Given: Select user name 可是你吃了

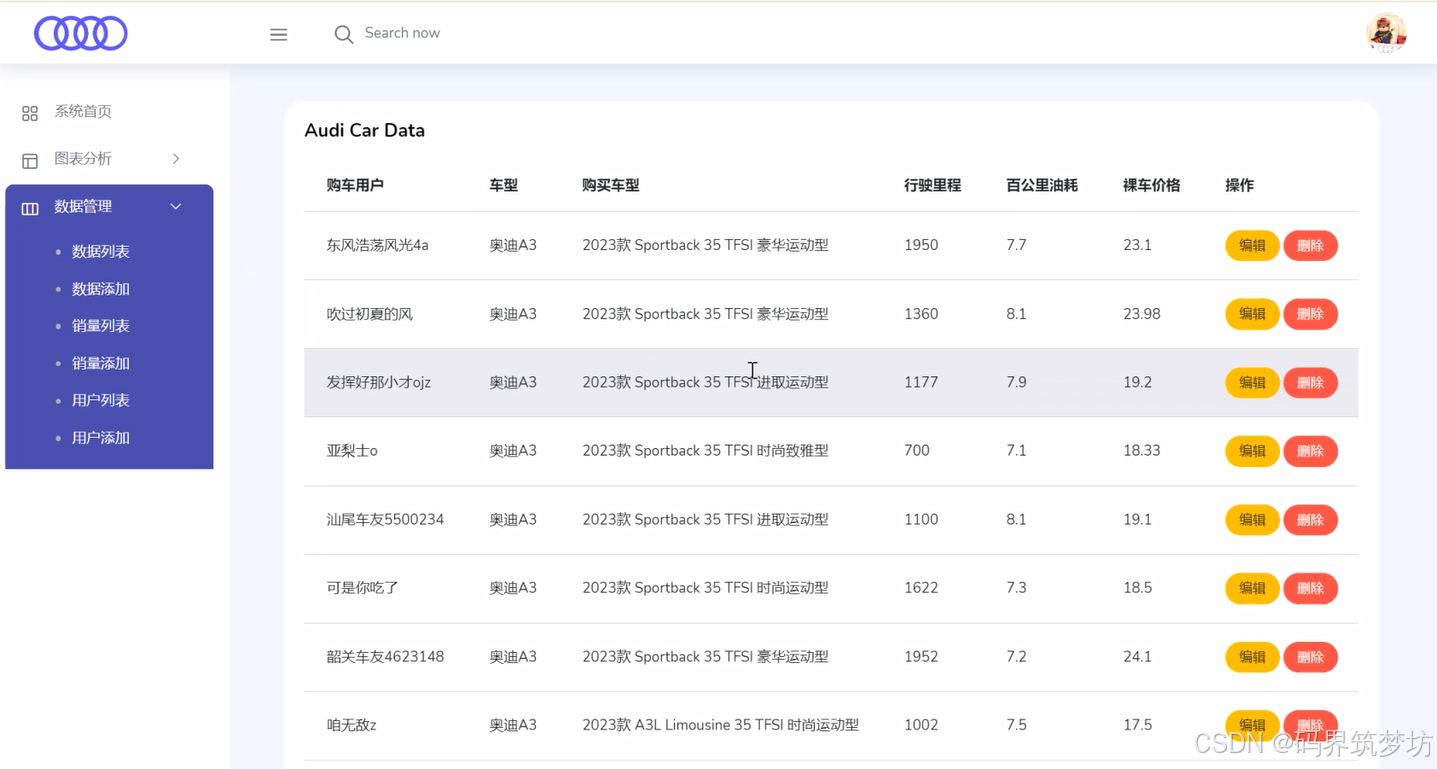Looking at the screenshot, I should click(362, 588).
